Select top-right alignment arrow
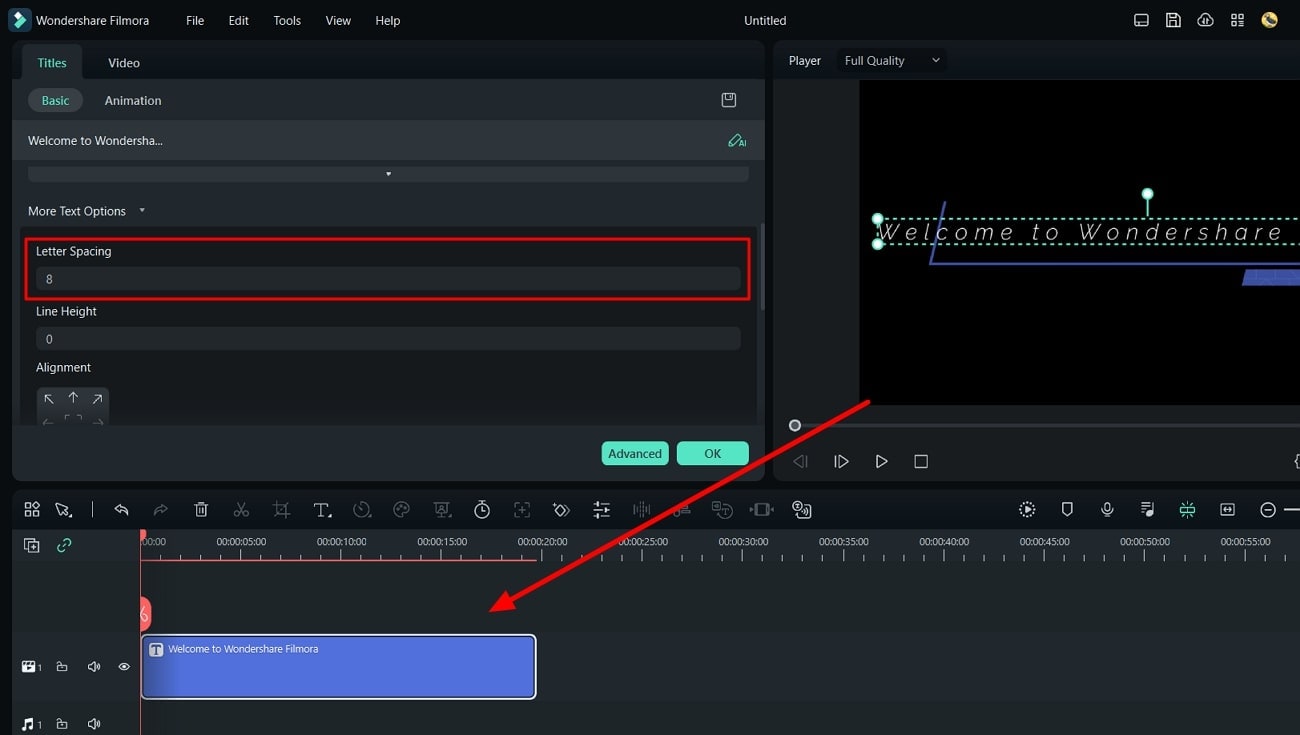Image resolution: width=1300 pixels, height=735 pixels. point(97,399)
